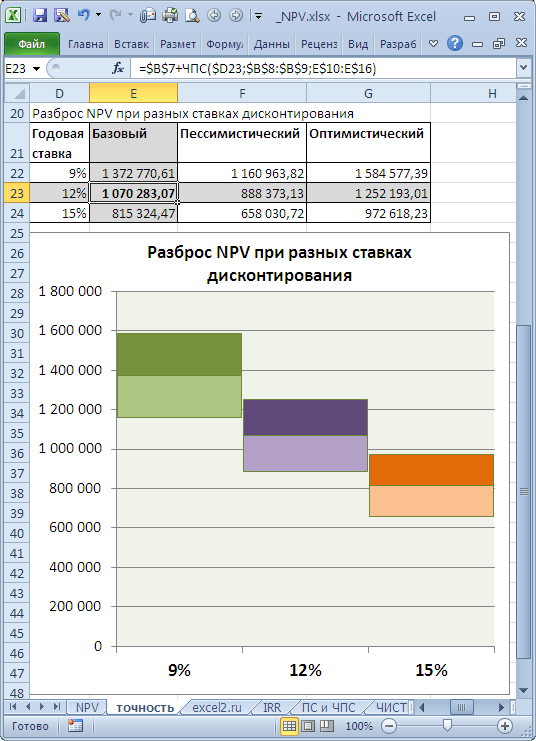The width and height of the screenshot is (536, 741).
Task: Select cell E23 with value 1 070 283,07
Action: 133,193
